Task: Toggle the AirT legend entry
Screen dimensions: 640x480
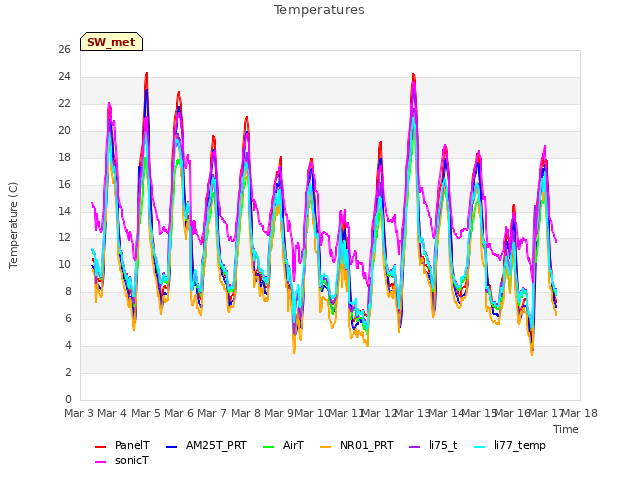Action: 284,445
